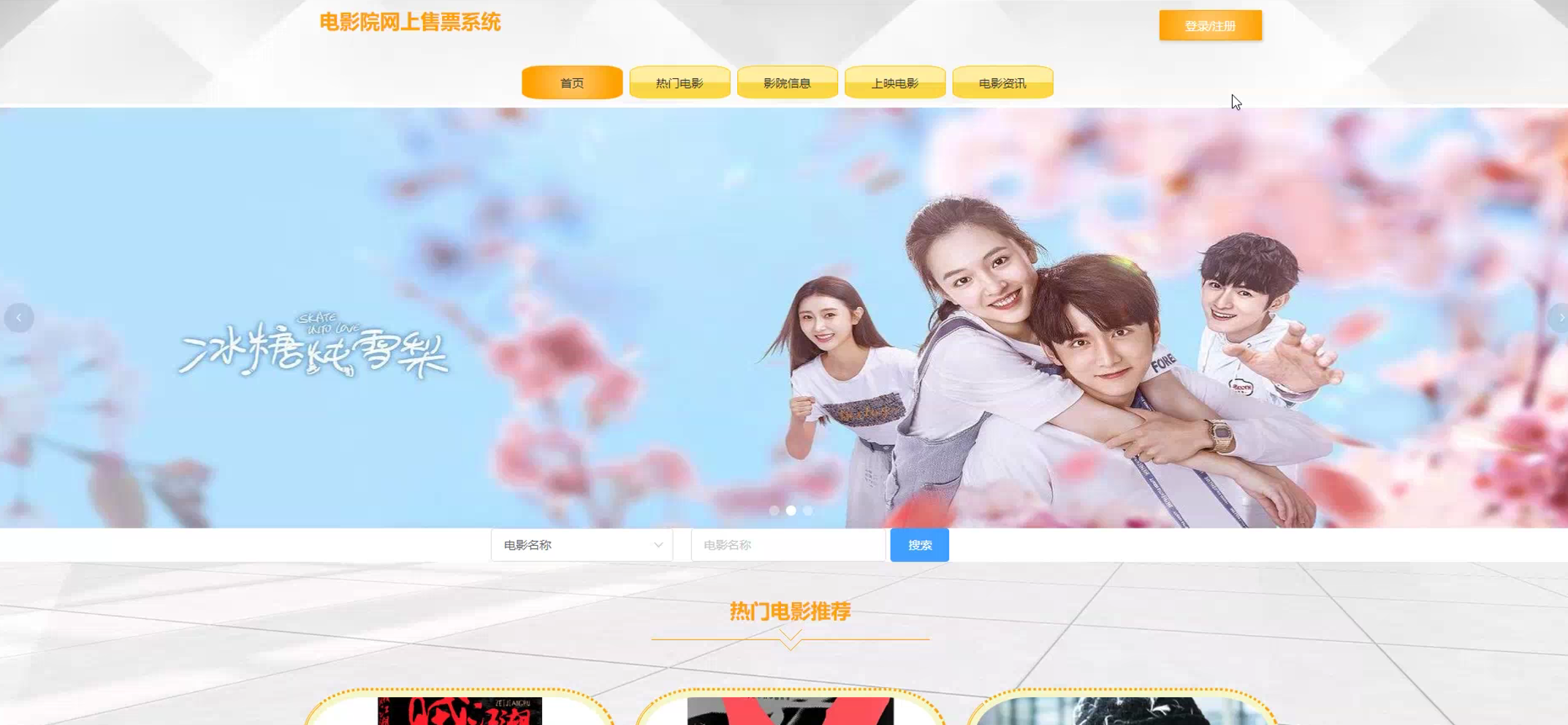This screenshot has width=1568, height=725.
Task: Focus the 电影名称 search text field
Action: coord(788,545)
